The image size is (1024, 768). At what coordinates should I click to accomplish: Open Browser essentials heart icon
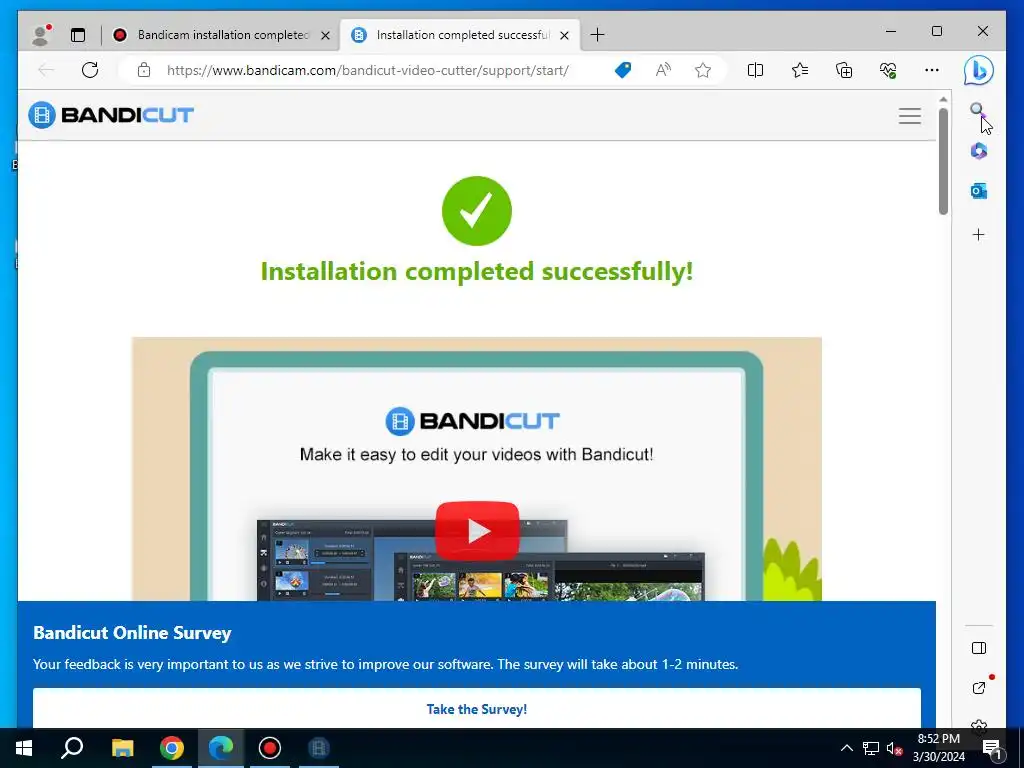pos(888,70)
